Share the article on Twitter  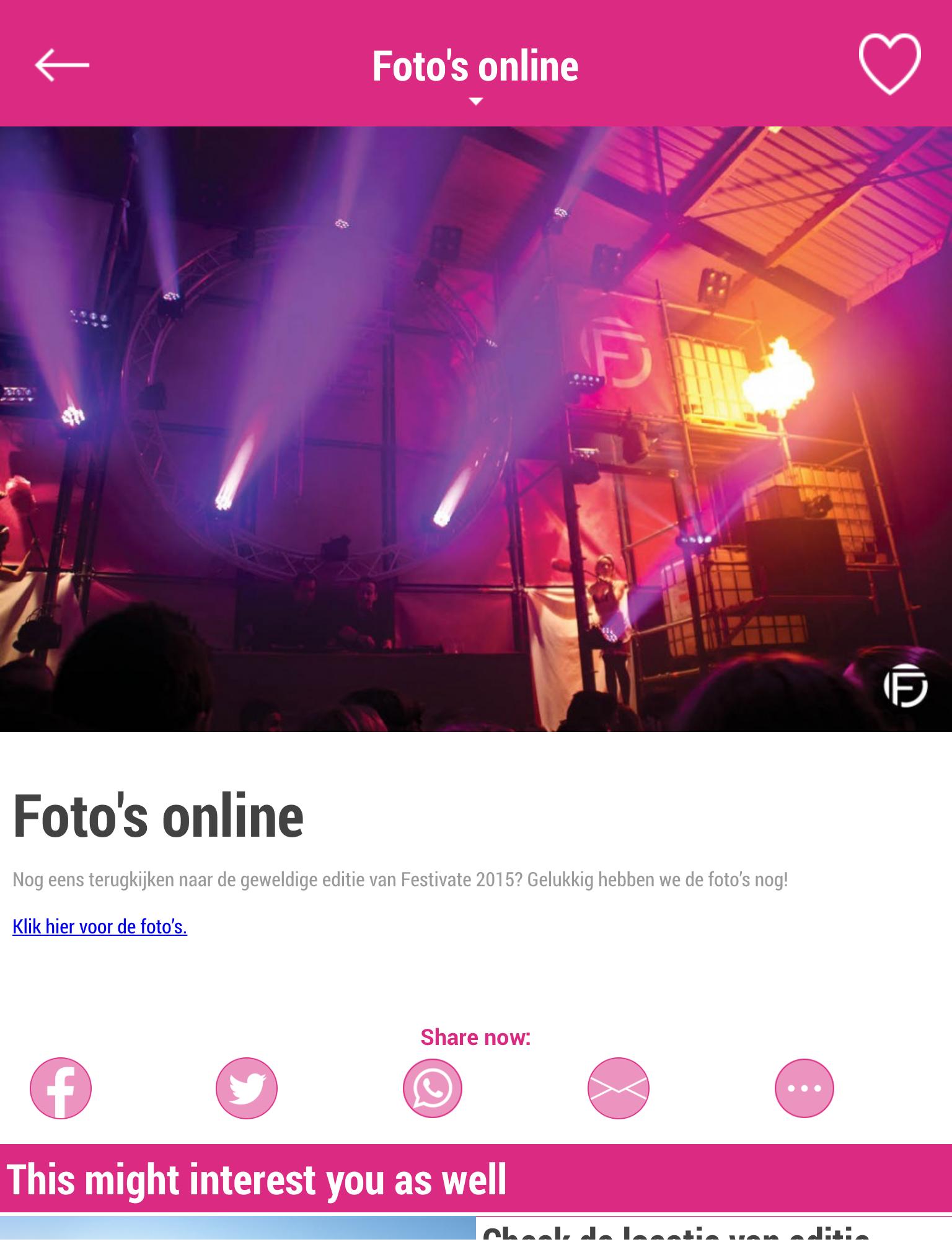(x=247, y=1088)
